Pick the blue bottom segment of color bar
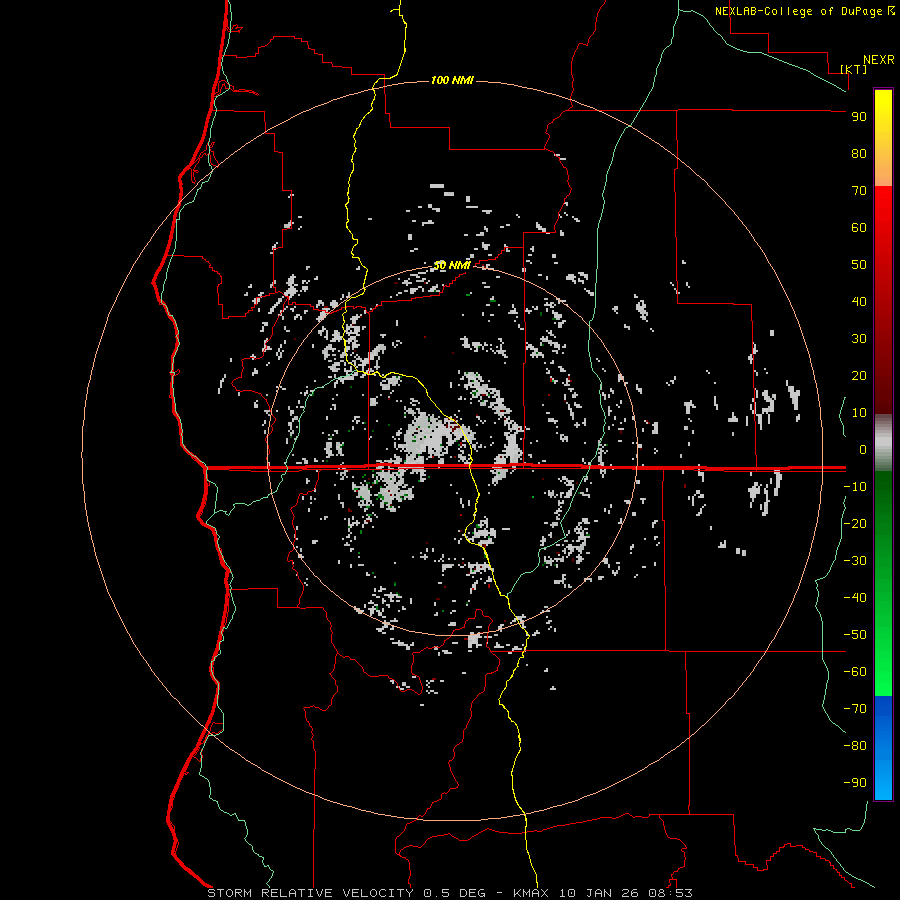900x900 pixels. click(883, 748)
